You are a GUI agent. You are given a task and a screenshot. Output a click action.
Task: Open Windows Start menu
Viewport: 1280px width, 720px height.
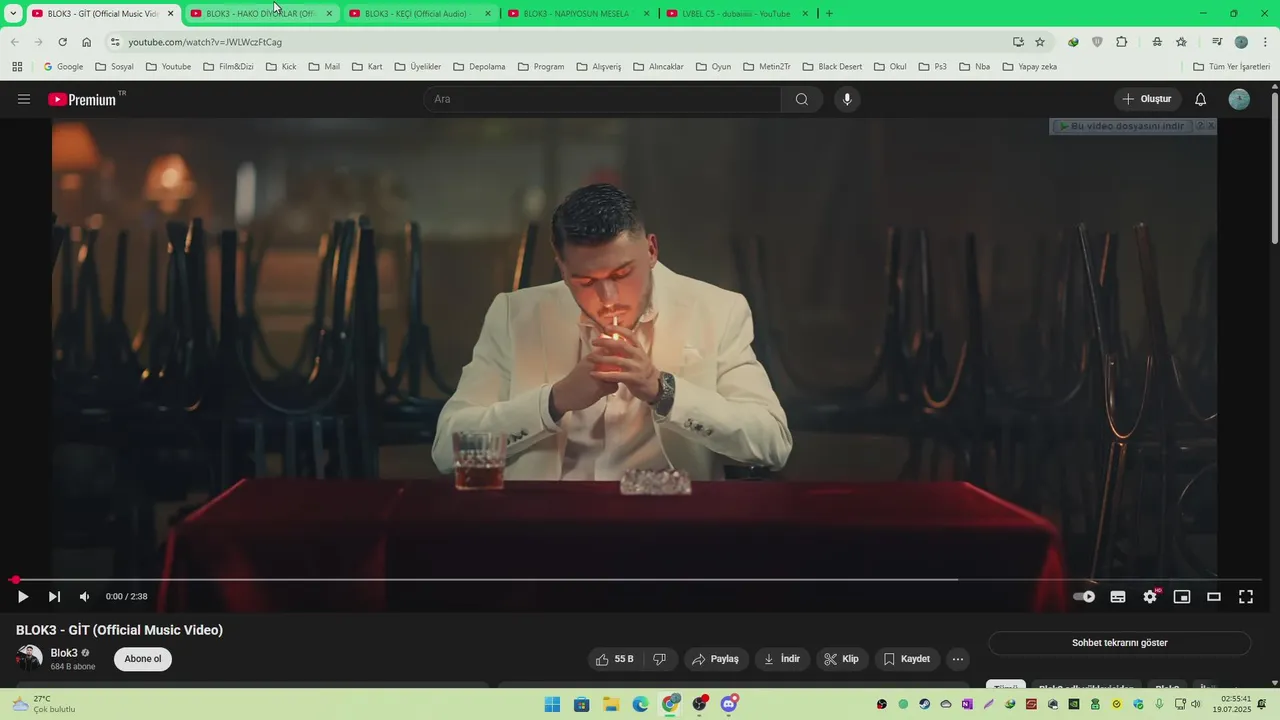[x=552, y=704]
